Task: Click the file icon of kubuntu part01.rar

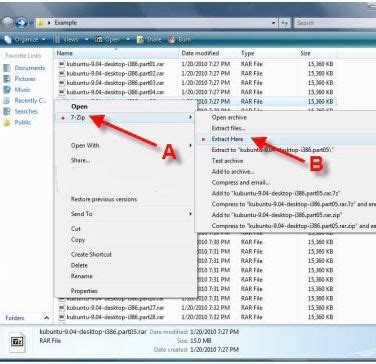Action: pos(62,64)
